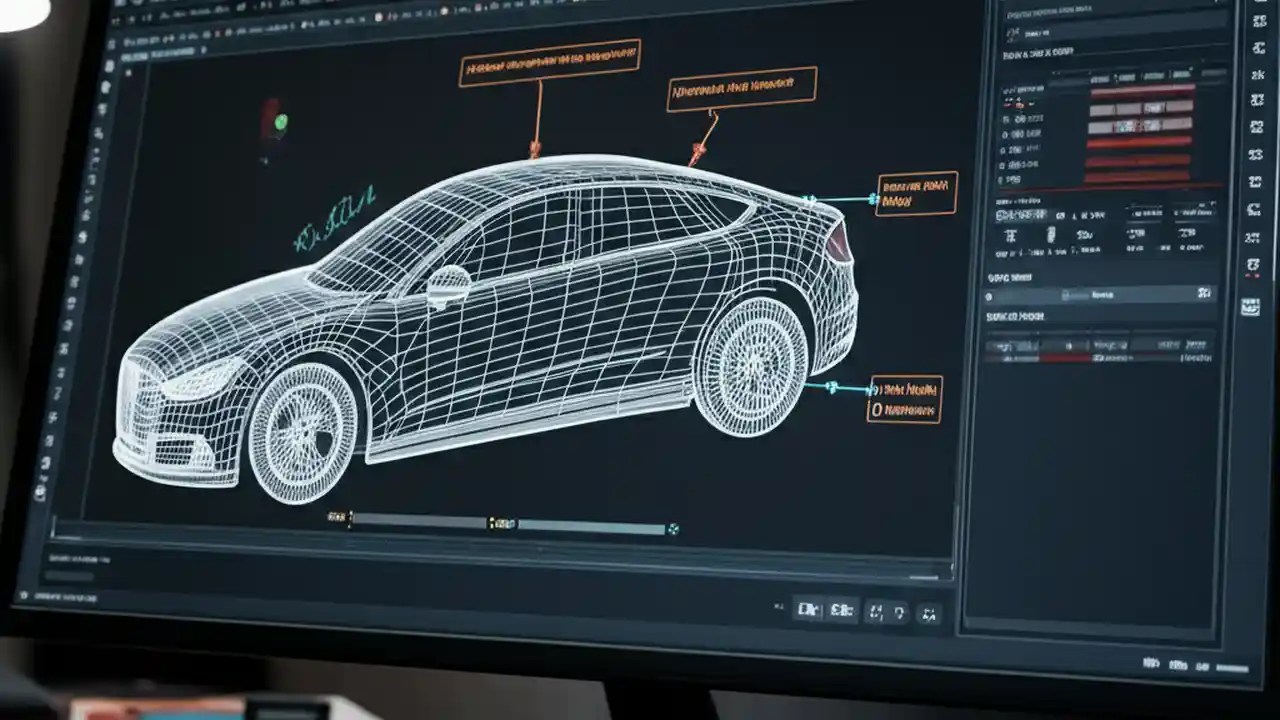Click the callout label pointing to the rear wheel
Image resolution: width=1280 pixels, height=720 pixels.
coord(903,396)
